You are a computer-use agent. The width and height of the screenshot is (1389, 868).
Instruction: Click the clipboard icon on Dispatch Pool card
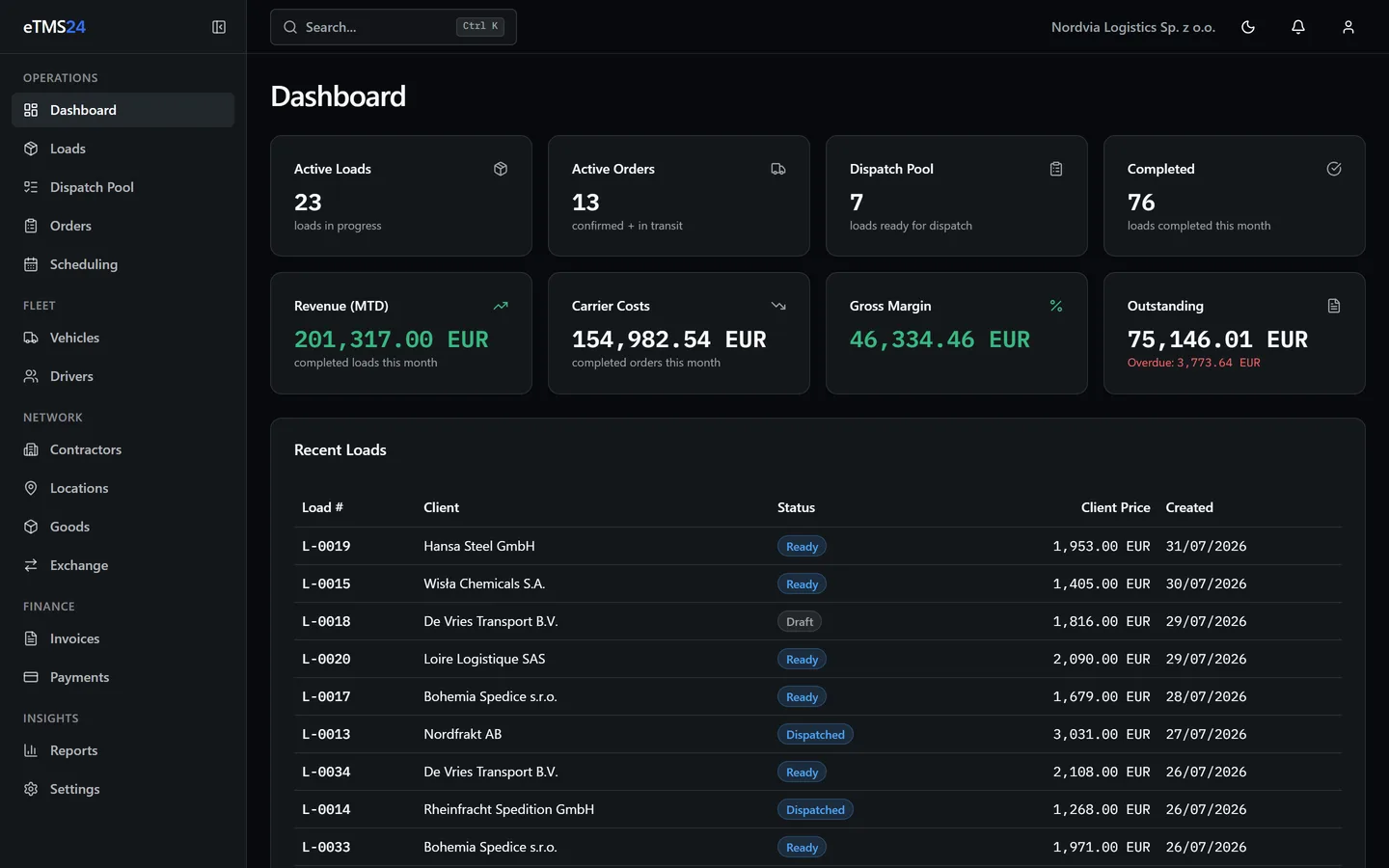coord(1056,169)
